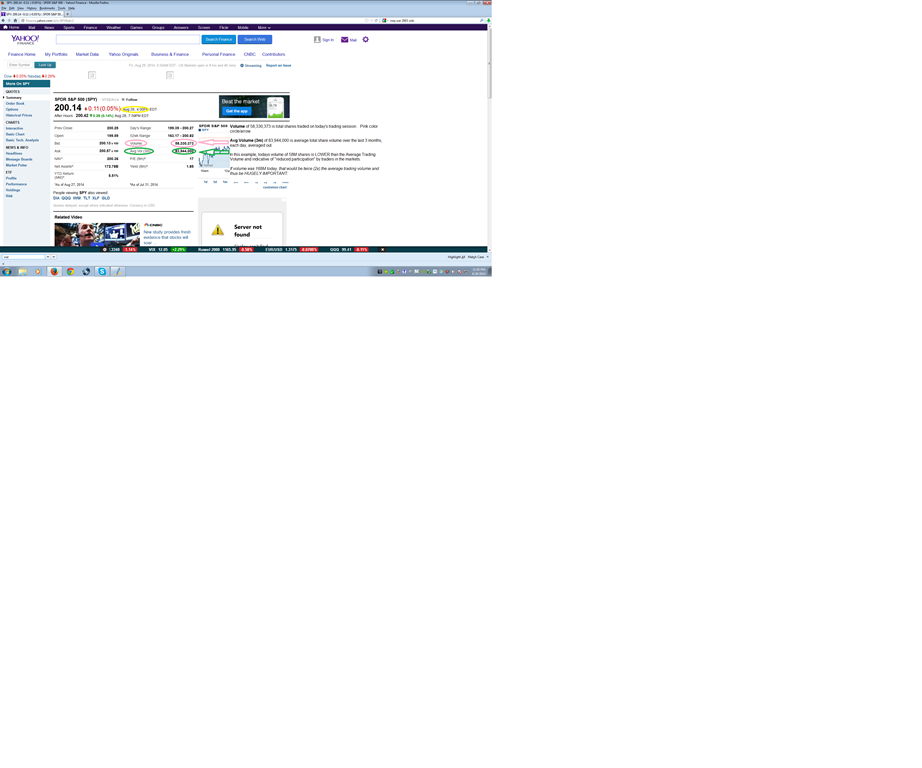Open the Help menu
The height and width of the screenshot is (768, 922).
tap(71, 8)
